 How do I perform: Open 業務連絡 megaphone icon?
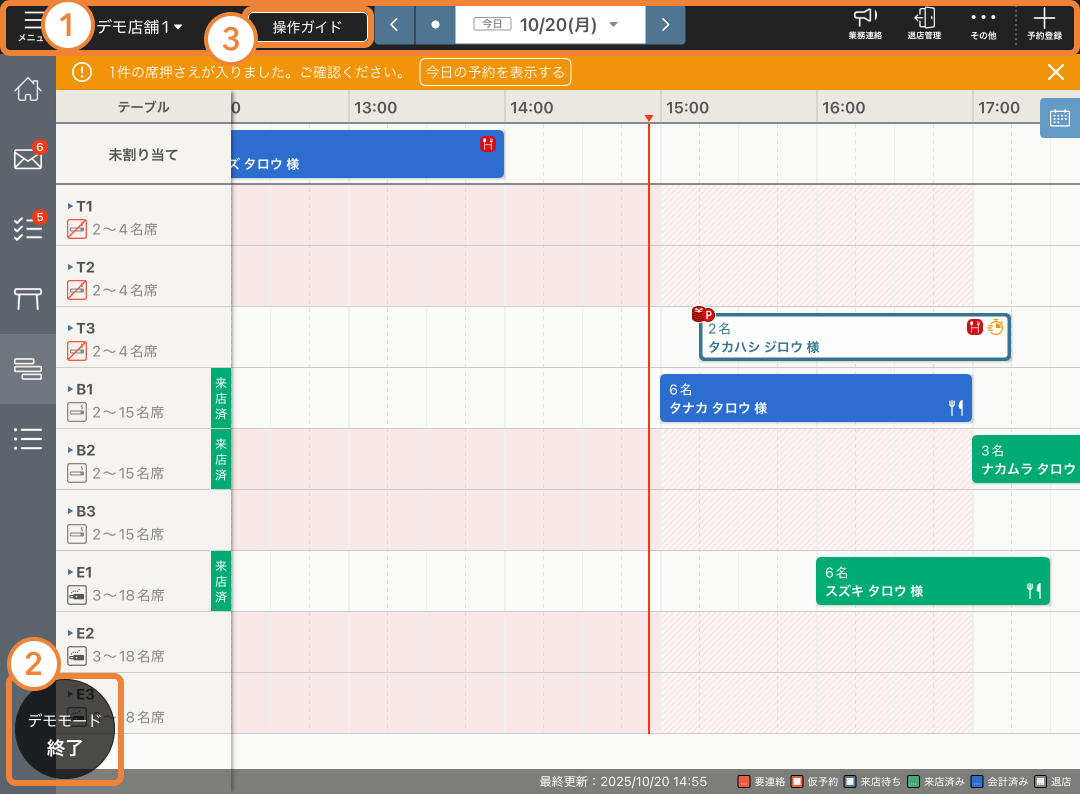click(865, 24)
